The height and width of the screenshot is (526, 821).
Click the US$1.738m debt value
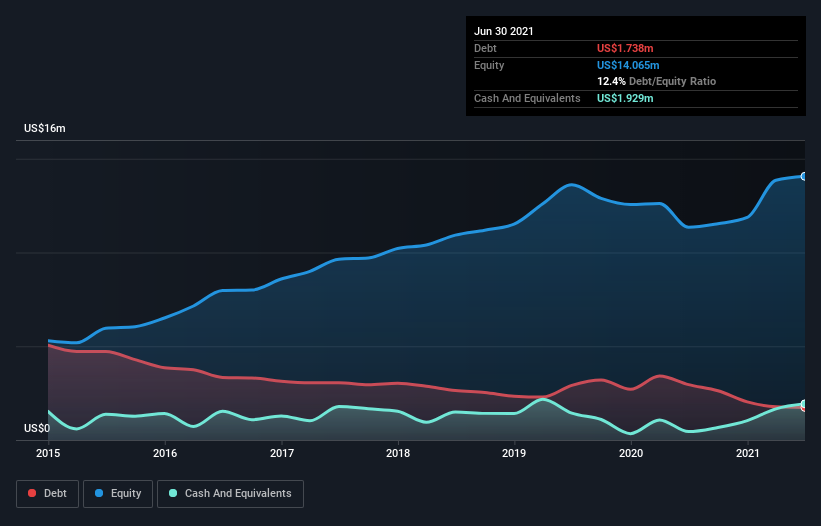click(625, 48)
